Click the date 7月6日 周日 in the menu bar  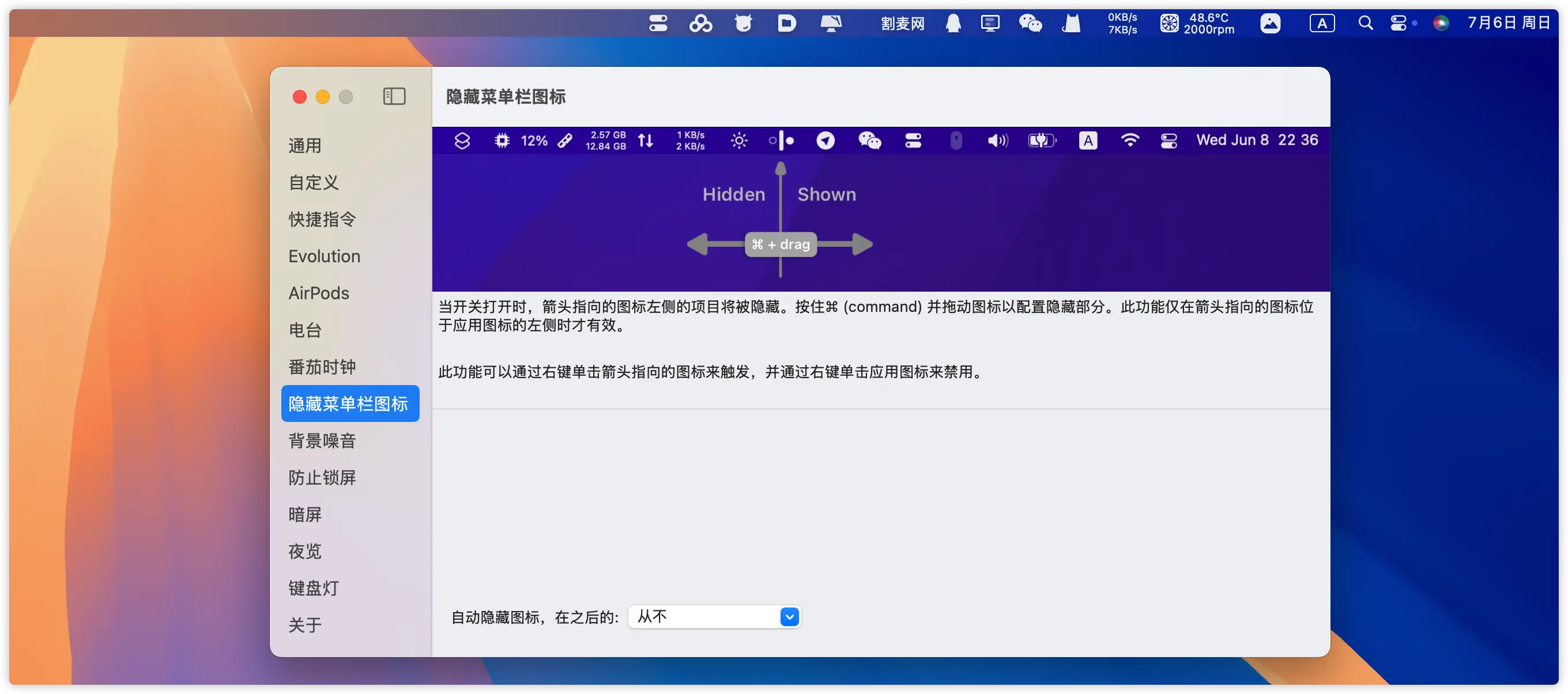coord(1509,23)
